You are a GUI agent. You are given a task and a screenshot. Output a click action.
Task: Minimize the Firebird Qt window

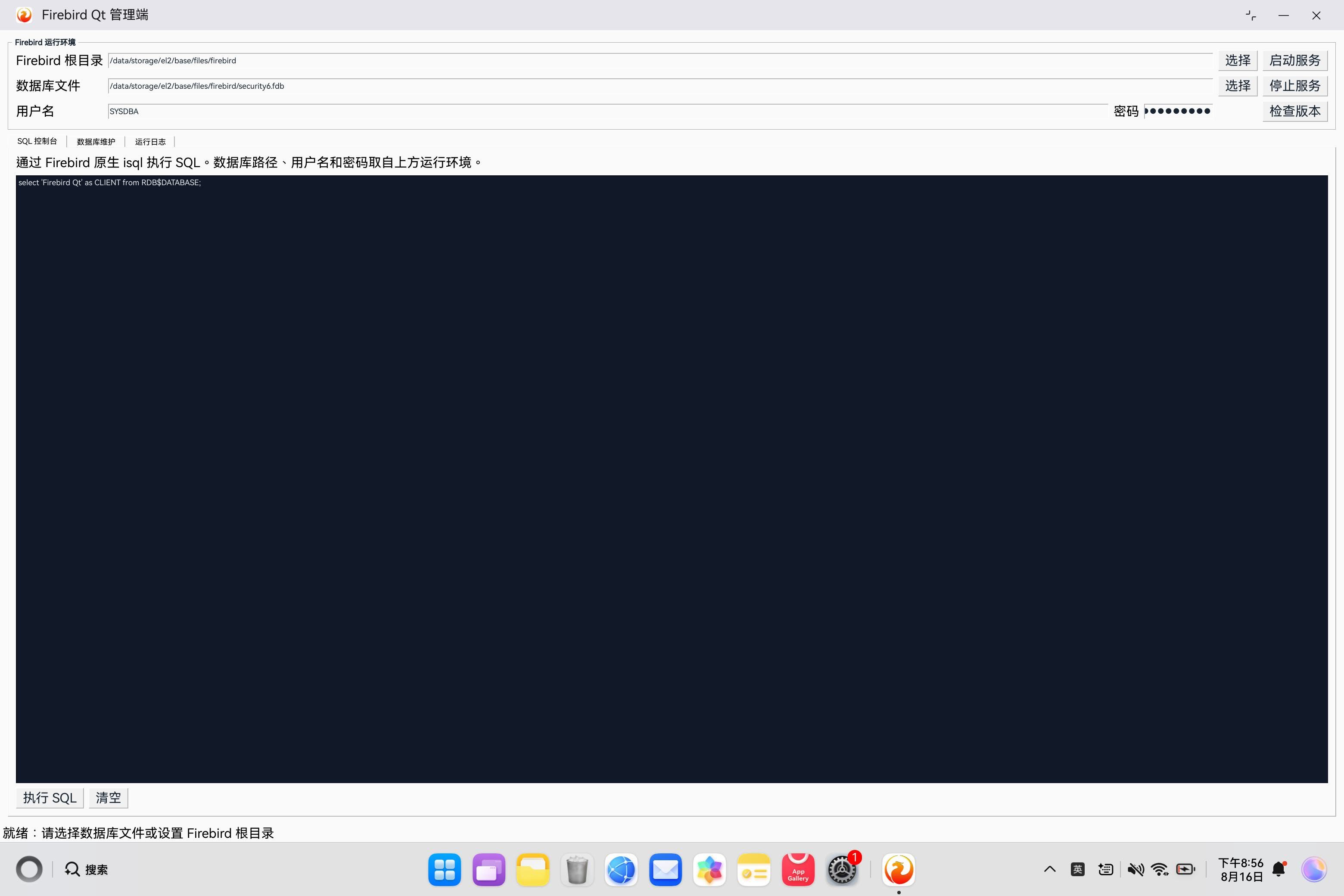click(1283, 16)
